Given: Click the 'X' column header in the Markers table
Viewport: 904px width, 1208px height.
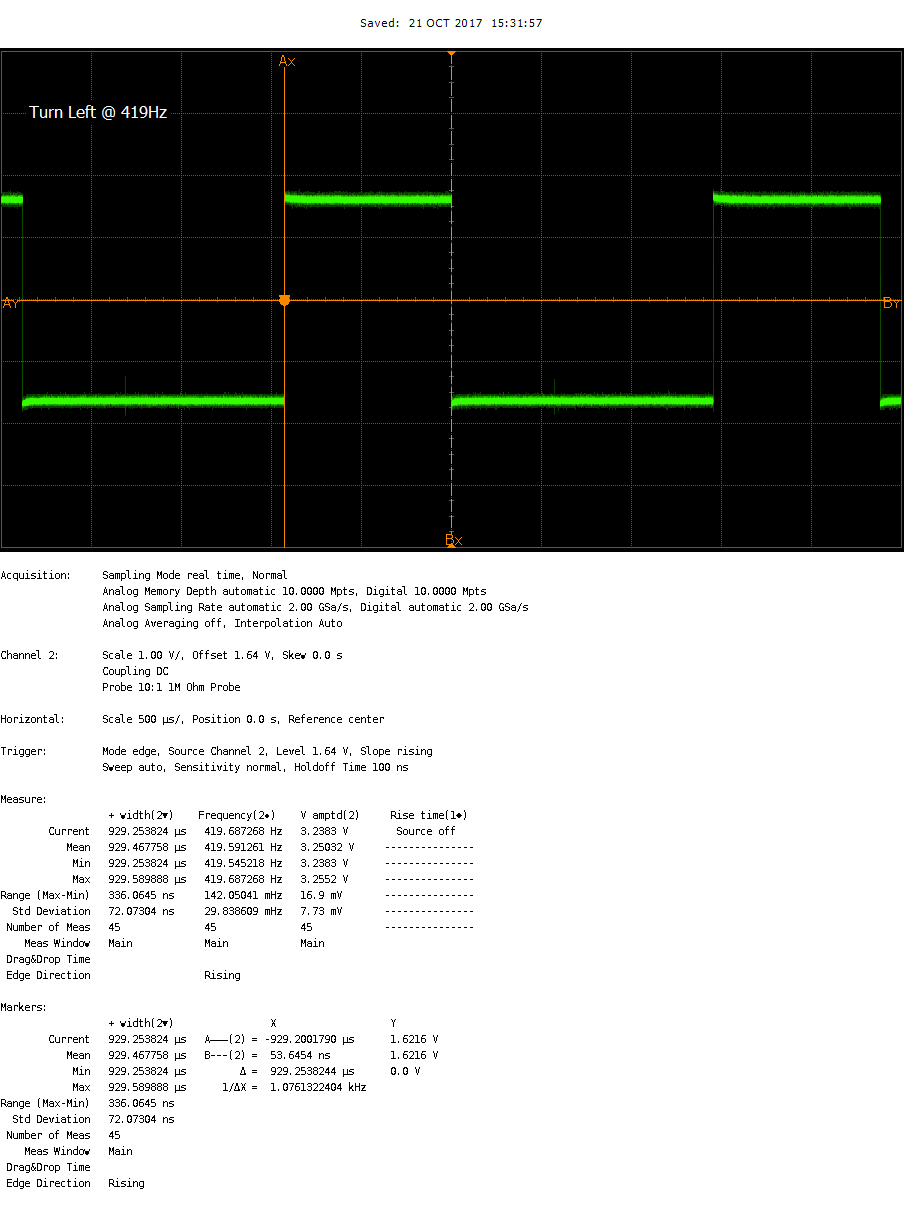Looking at the screenshot, I should (x=273, y=1023).
